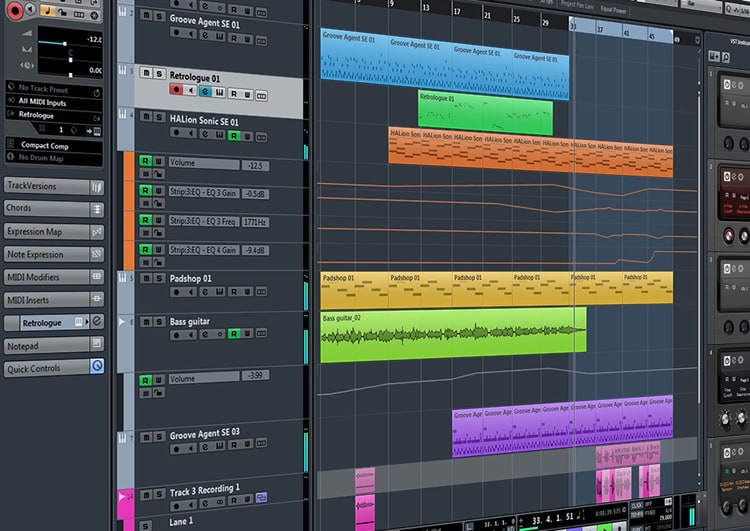Viewport: 750px width, 531px height.
Task: Open Edit Instrument icon on Padshop 01
Action: click(x=219, y=291)
